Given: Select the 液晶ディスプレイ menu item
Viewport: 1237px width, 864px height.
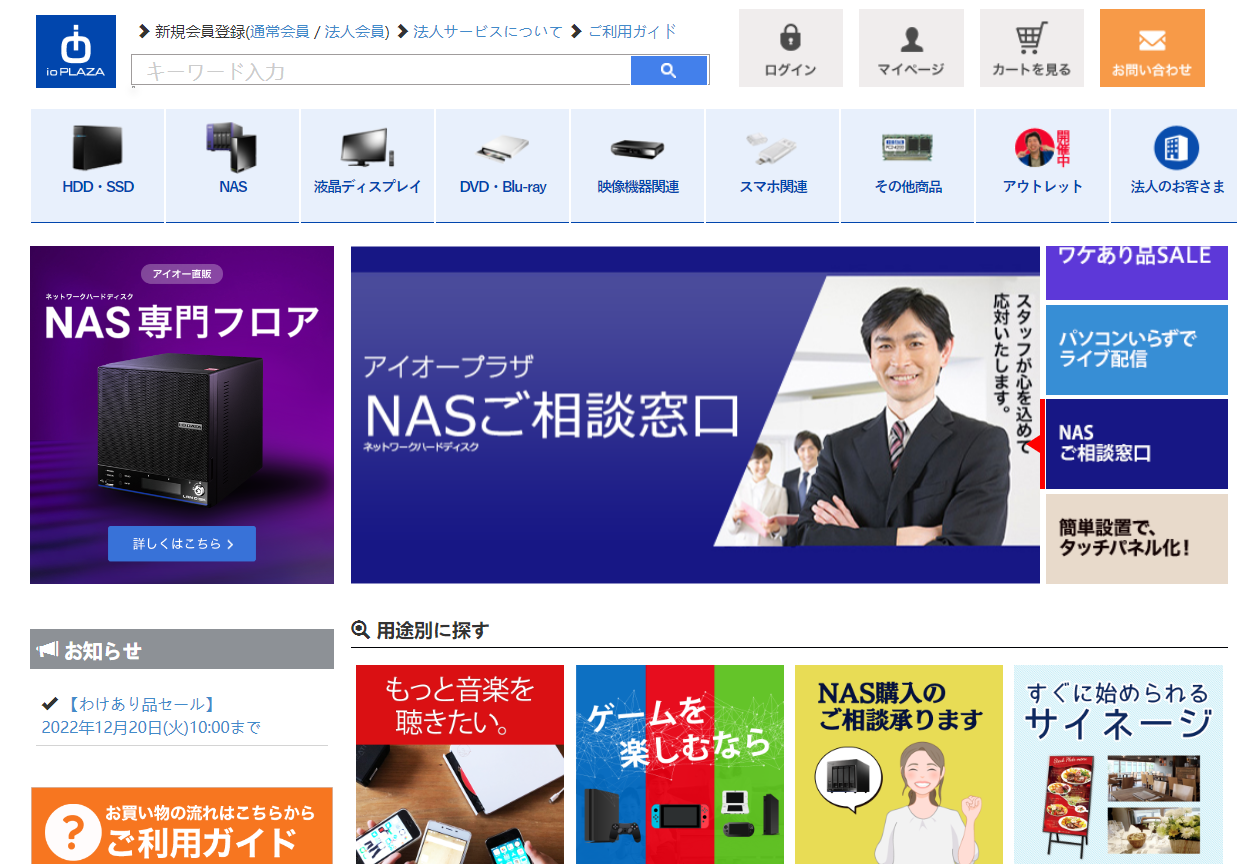Looking at the screenshot, I should coord(367,186).
